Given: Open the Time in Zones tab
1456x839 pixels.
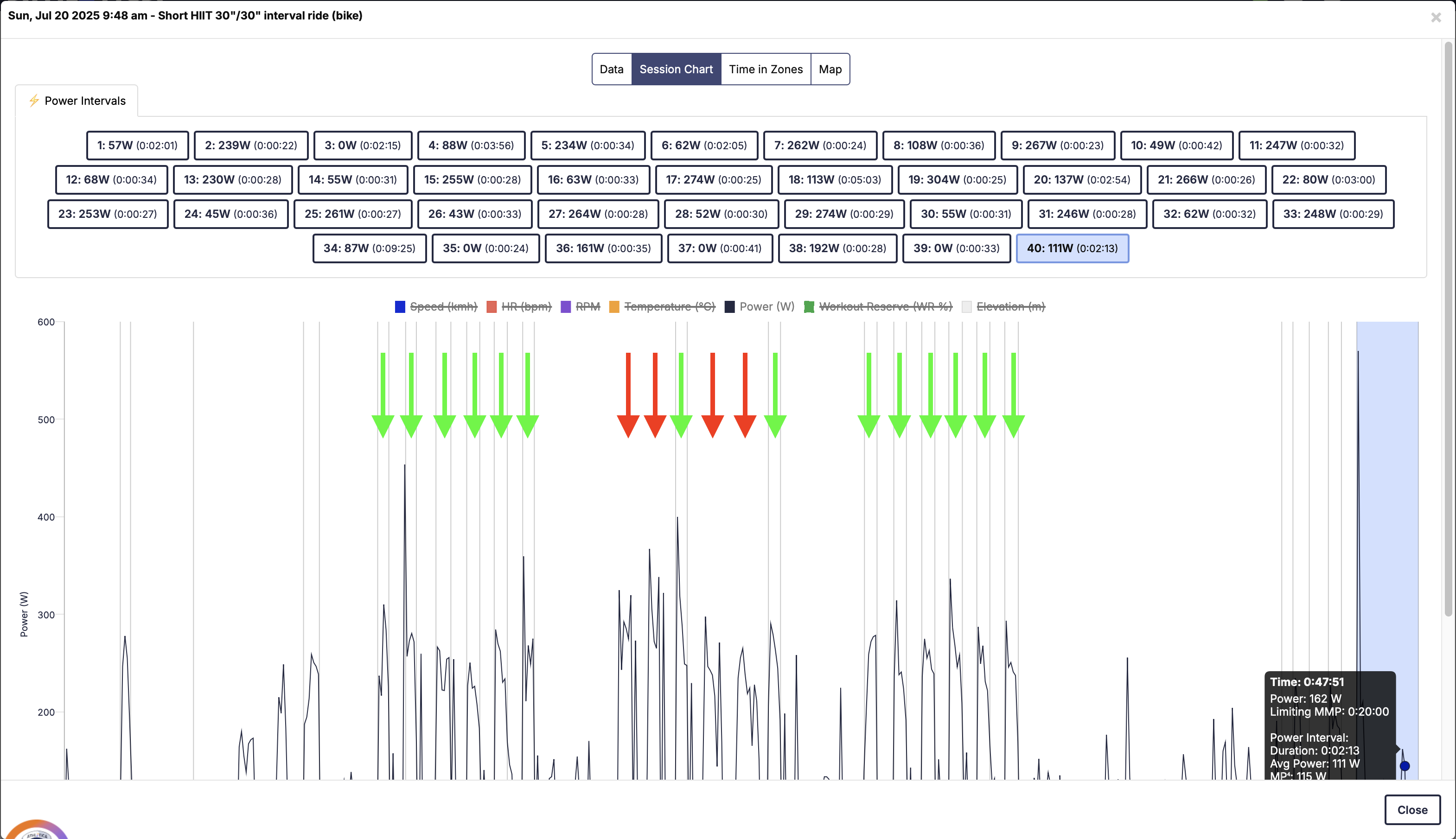Looking at the screenshot, I should coord(765,69).
